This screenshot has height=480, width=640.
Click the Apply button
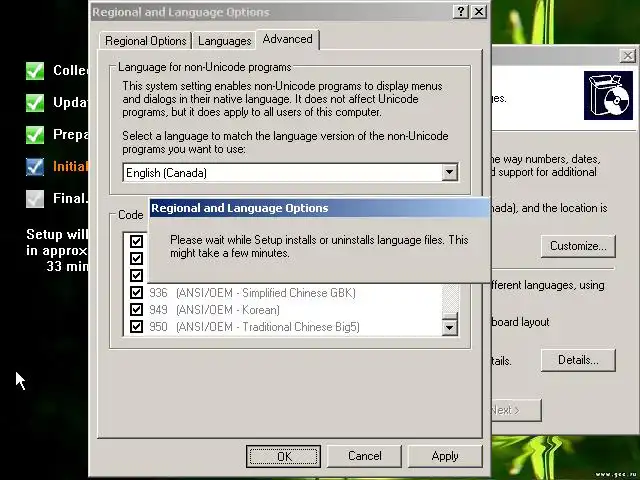pyautogui.click(x=445, y=456)
